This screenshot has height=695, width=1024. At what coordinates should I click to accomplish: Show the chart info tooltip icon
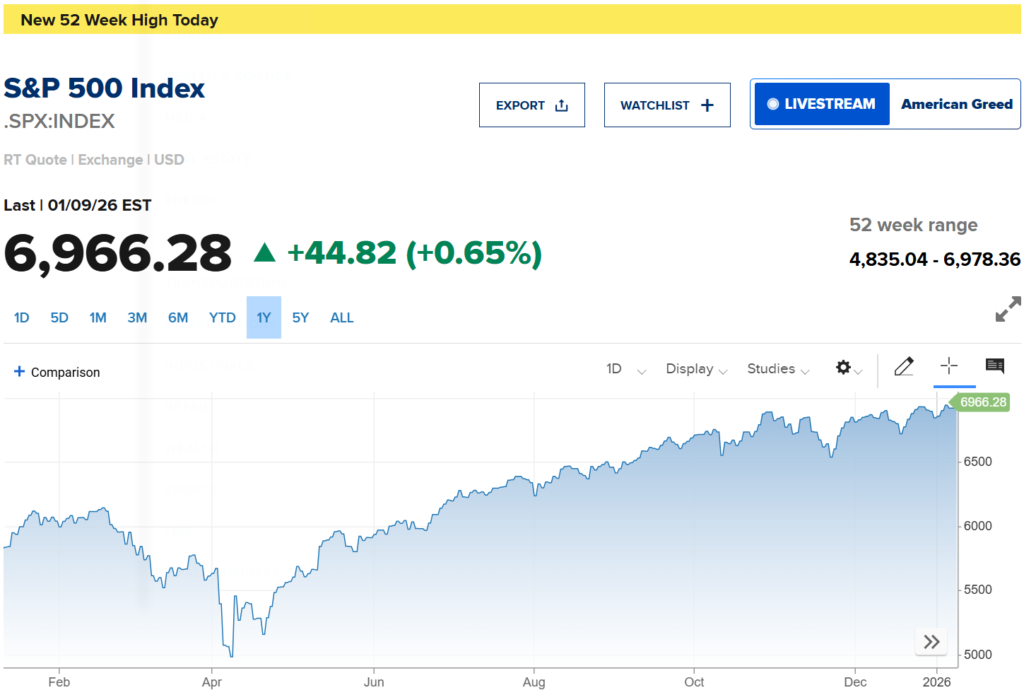click(x=994, y=366)
